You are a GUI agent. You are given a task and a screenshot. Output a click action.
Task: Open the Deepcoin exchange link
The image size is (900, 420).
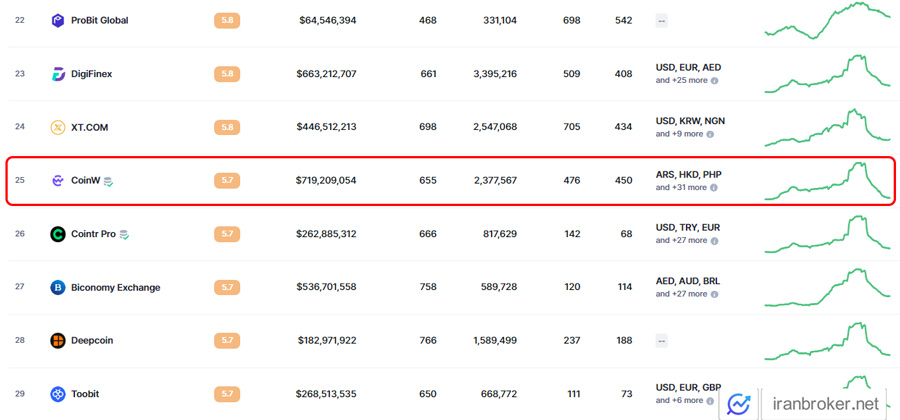[x=92, y=341]
